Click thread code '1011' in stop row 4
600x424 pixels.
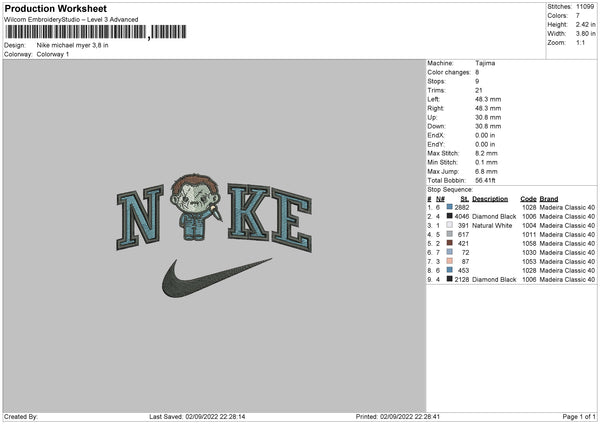529,235
